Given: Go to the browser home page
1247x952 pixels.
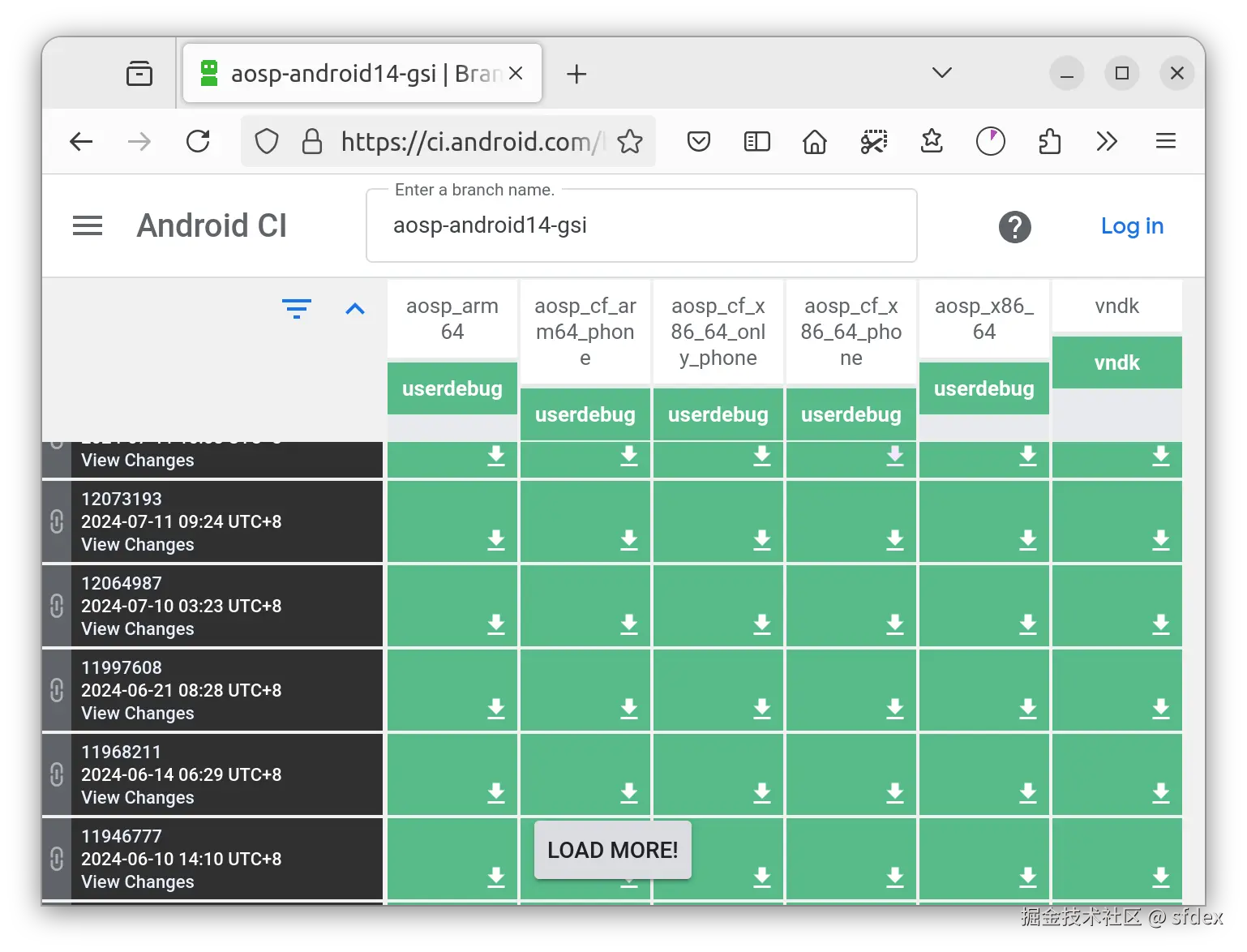Looking at the screenshot, I should point(814,141).
